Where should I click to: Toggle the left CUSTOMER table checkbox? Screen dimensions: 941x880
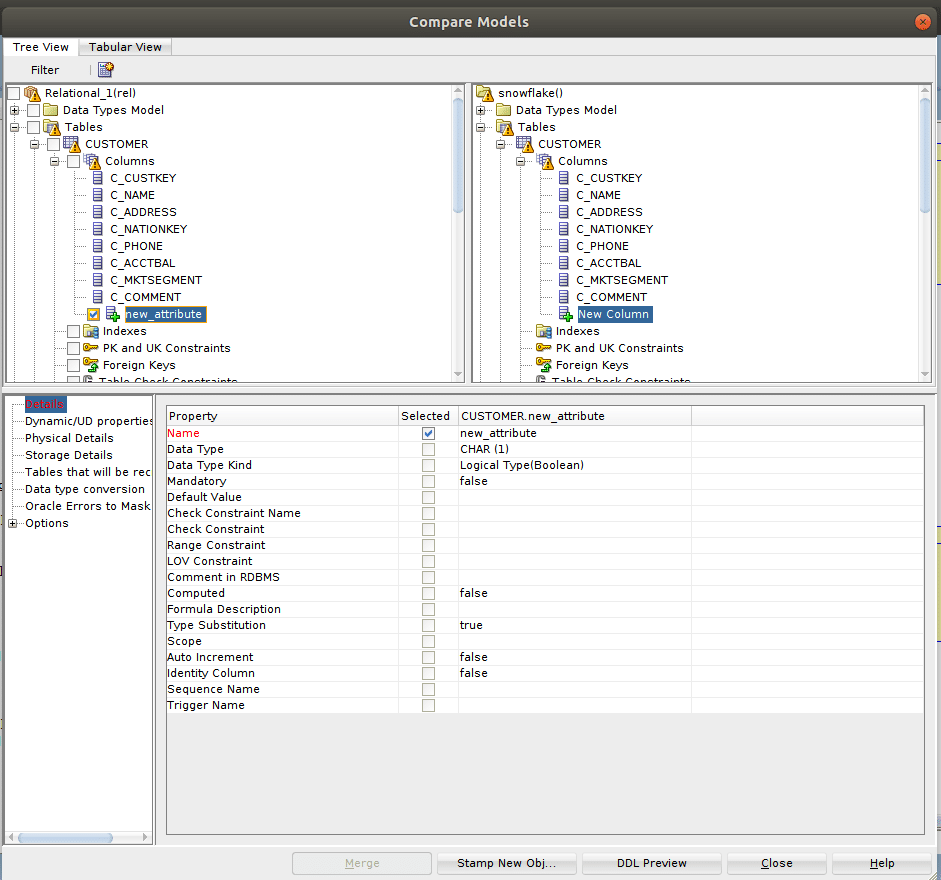[53, 144]
